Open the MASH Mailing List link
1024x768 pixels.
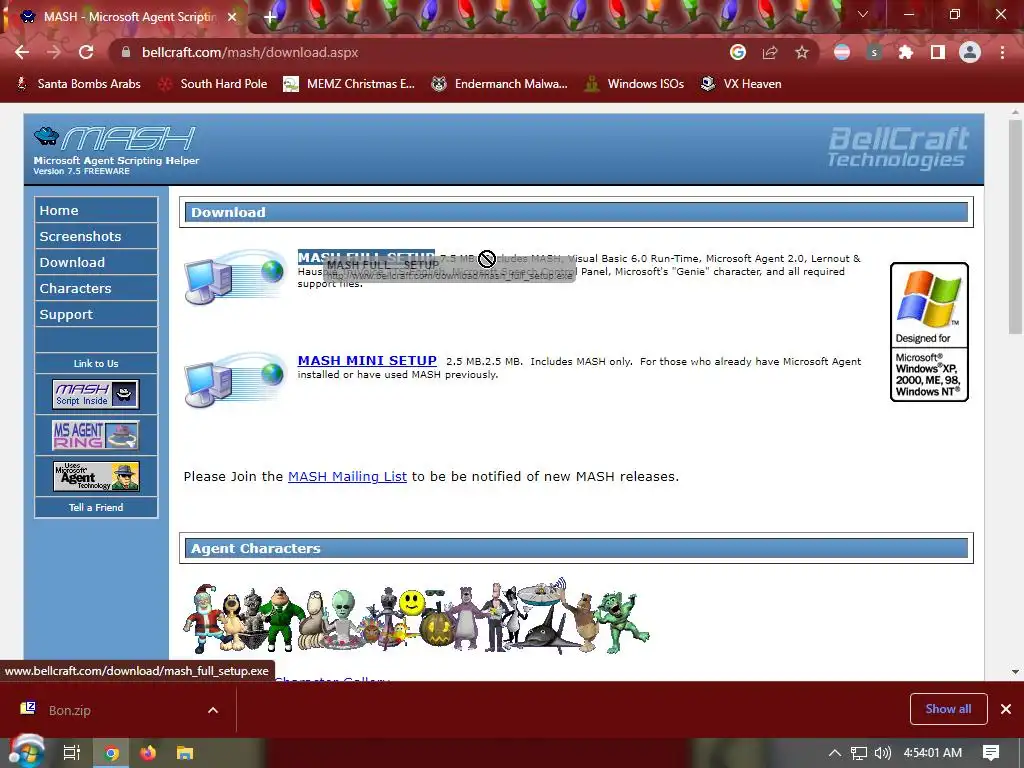pos(347,477)
